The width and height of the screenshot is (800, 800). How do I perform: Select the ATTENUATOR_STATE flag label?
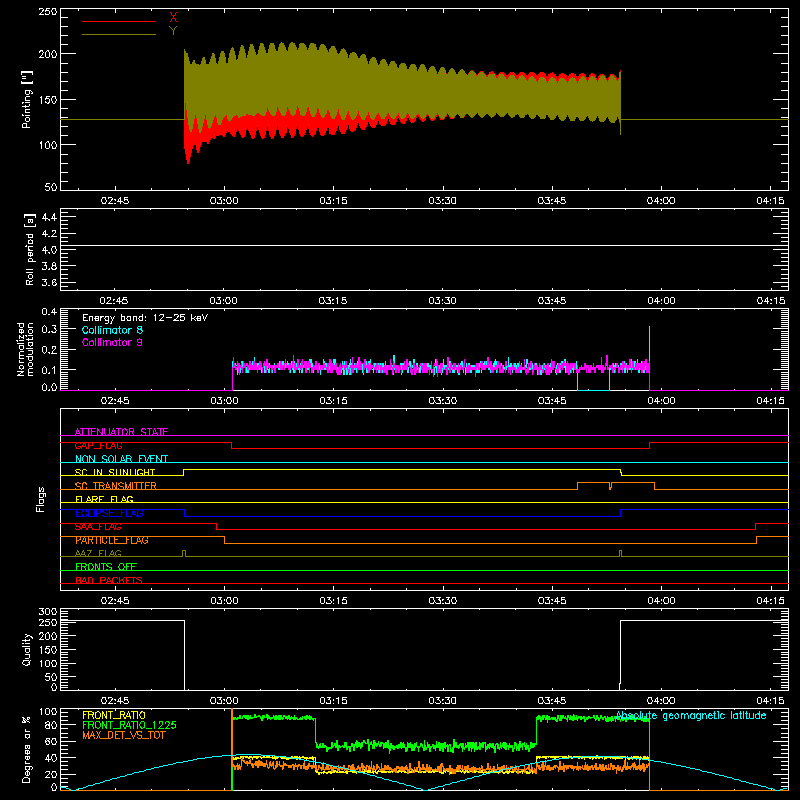pyautogui.click(x=121, y=432)
